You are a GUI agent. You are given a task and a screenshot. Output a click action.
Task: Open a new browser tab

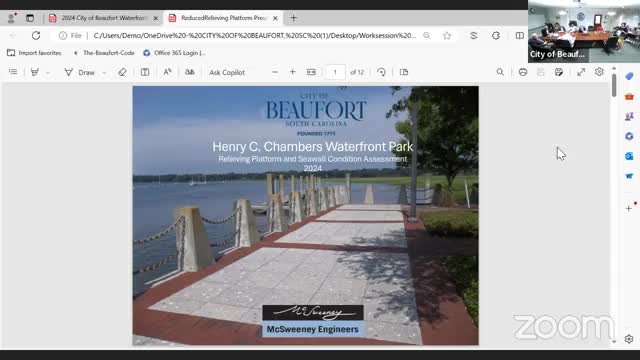[293, 18]
